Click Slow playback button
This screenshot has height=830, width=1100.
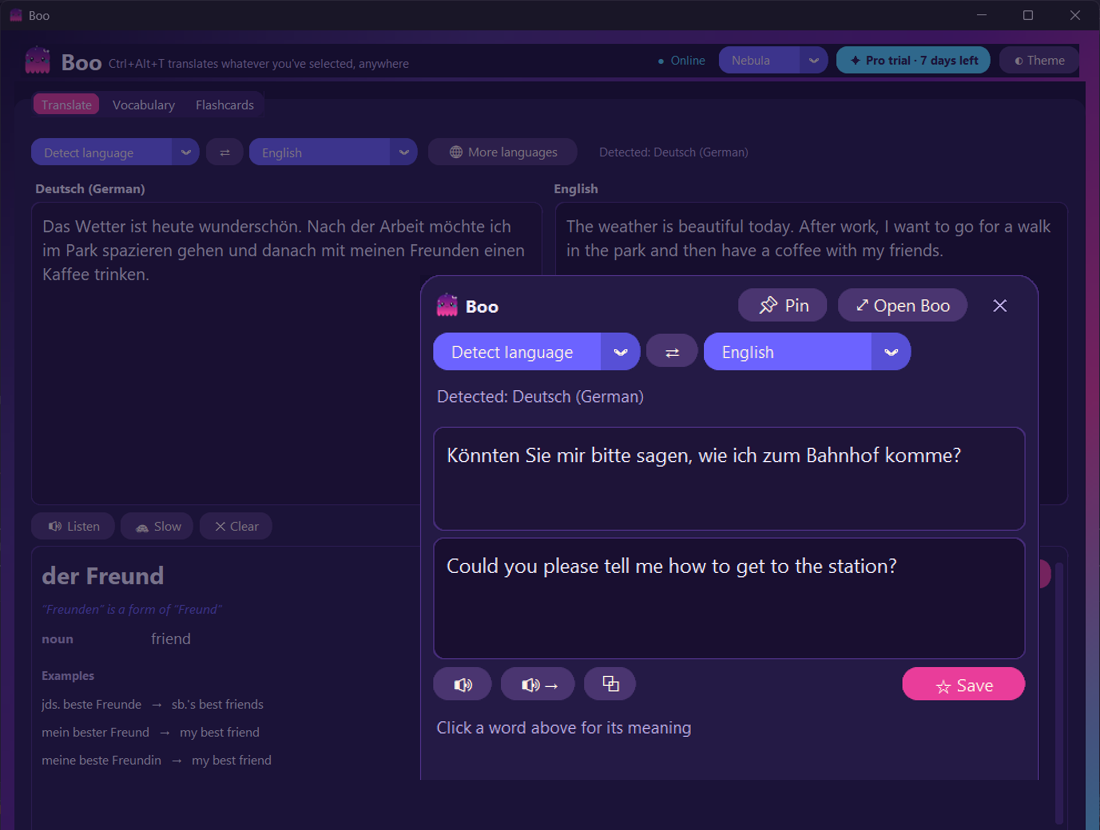[157, 526]
